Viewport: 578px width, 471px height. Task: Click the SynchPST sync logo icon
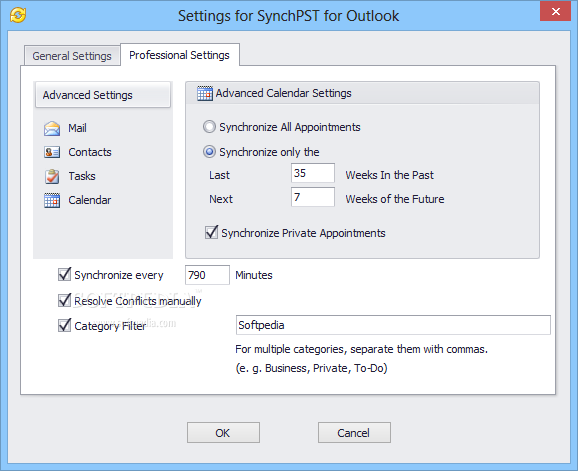click(x=18, y=15)
